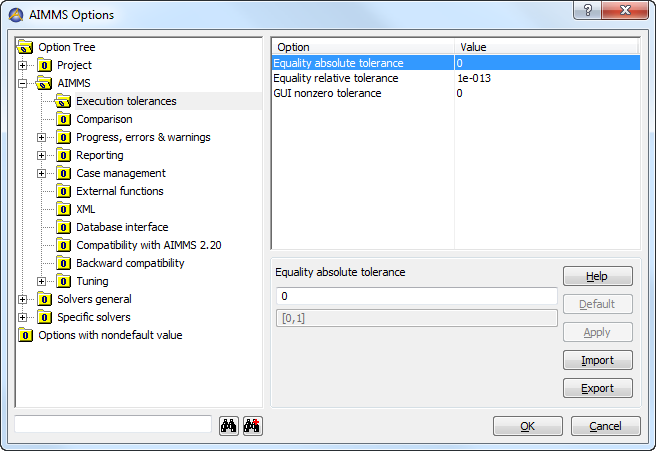Click the option search text box
Screen dimensions: 656x451
(x=113, y=424)
